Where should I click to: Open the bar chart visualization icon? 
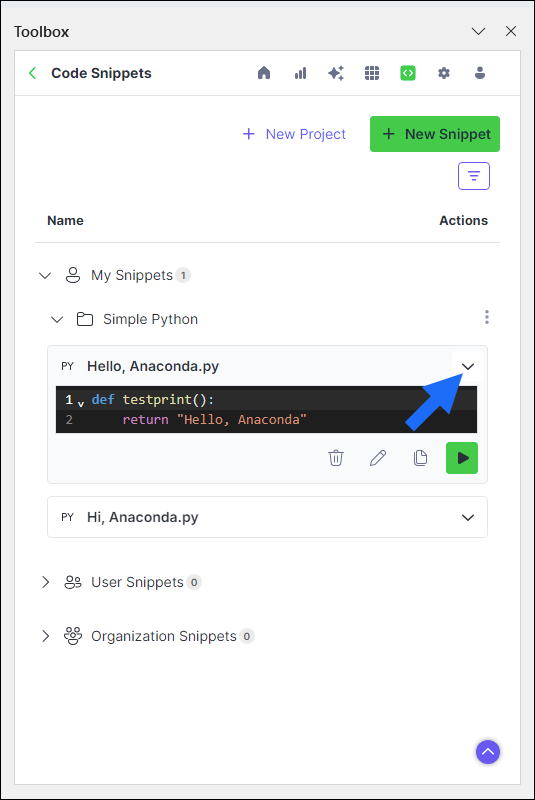300,73
